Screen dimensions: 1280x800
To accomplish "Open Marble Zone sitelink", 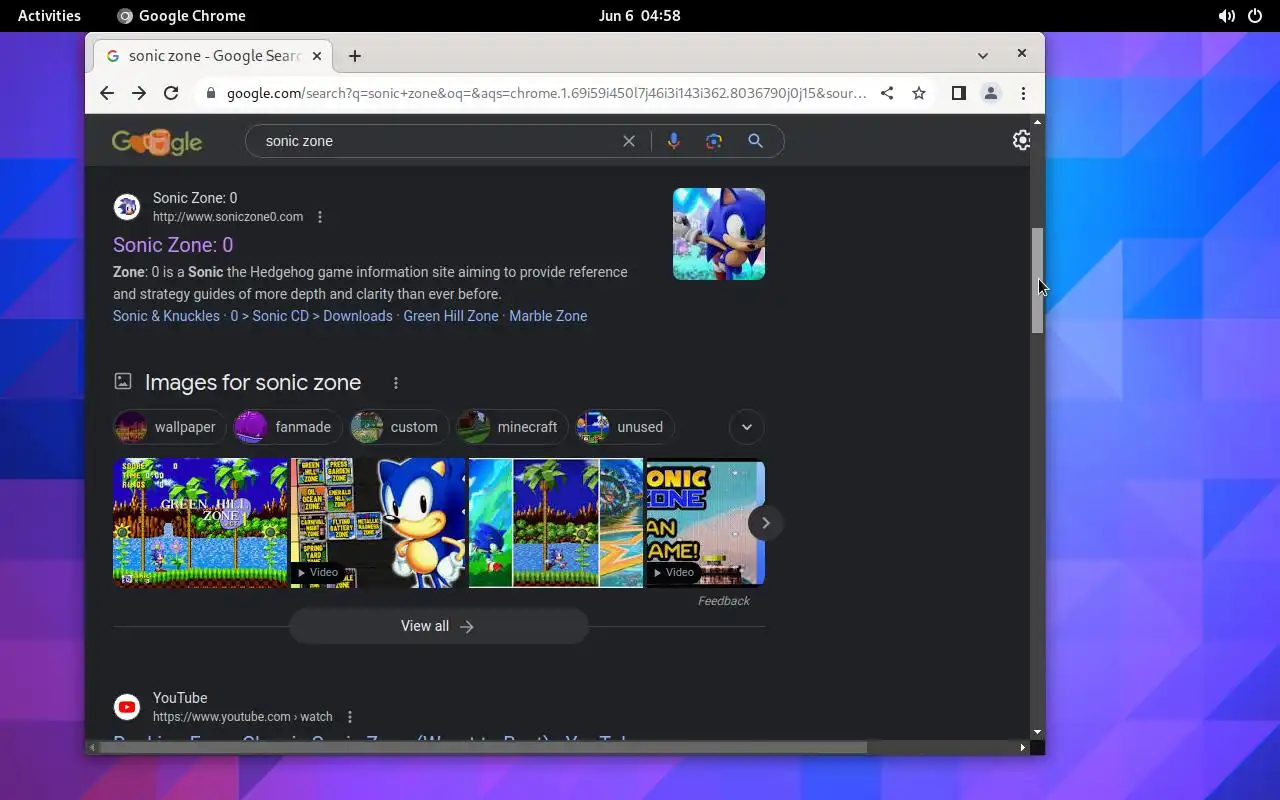I will click(548, 316).
